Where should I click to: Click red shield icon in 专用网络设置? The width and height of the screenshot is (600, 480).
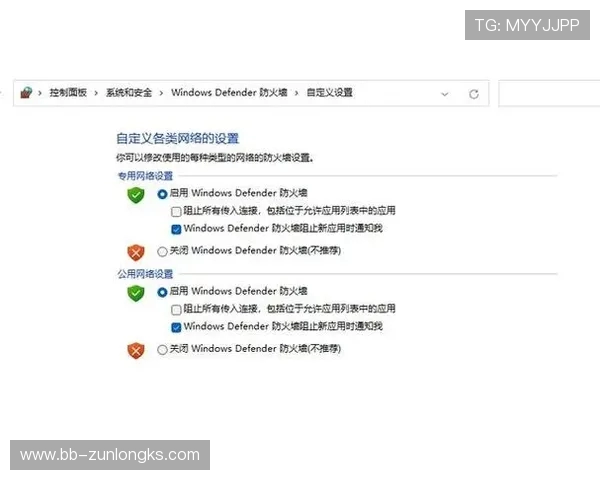point(135,253)
